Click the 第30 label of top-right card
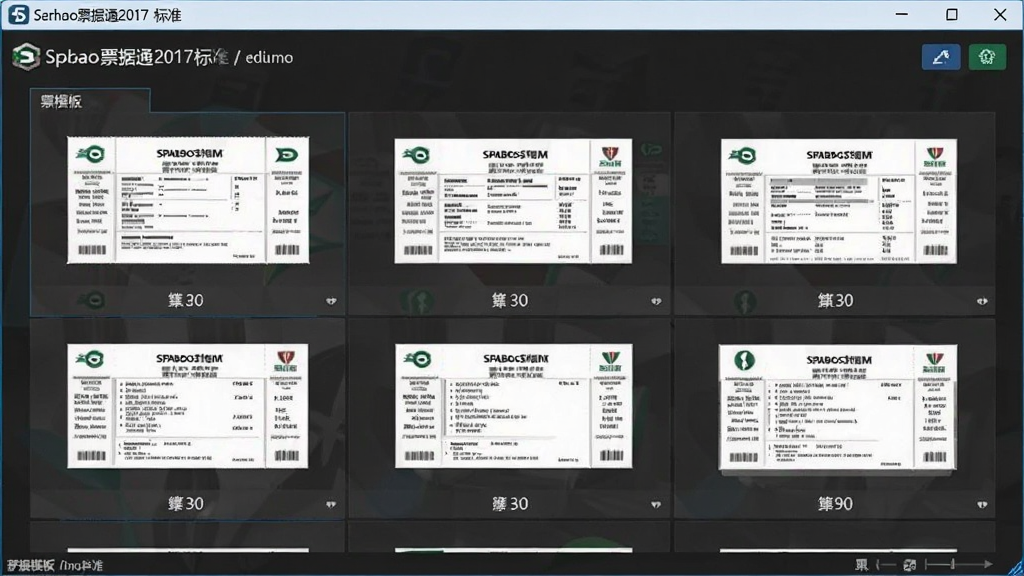Image resolution: width=1024 pixels, height=576 pixels. point(835,300)
